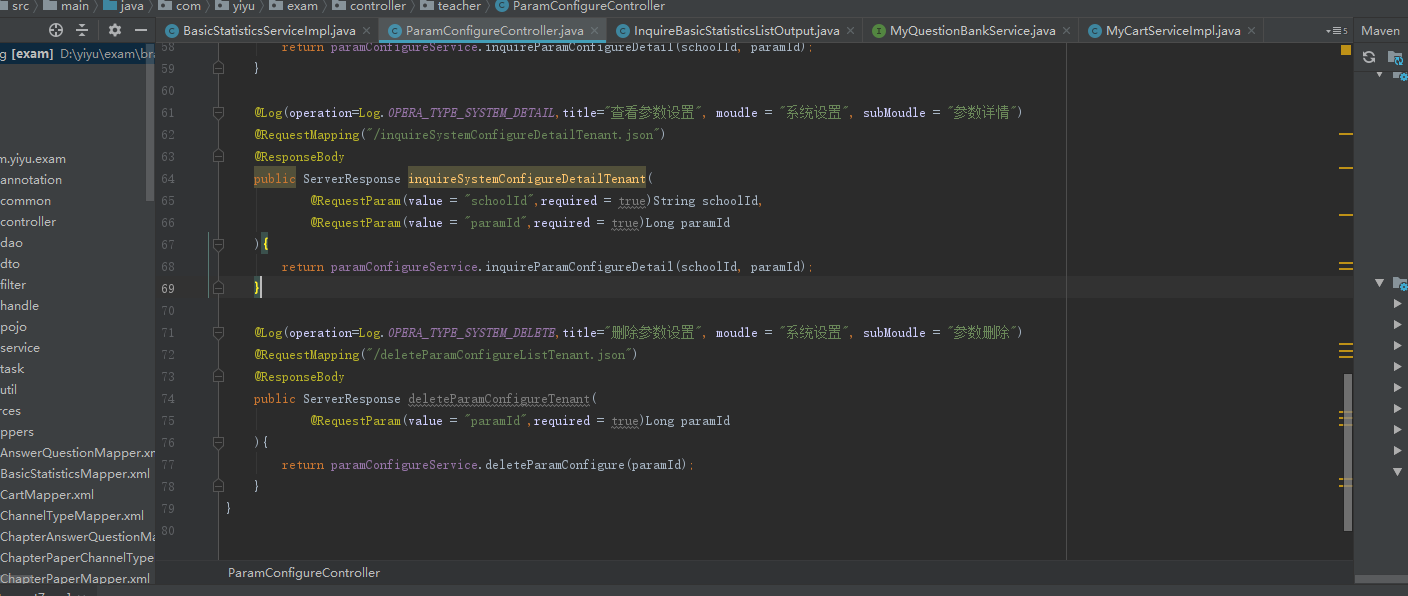Switch to MyQuestionBankService.java tab

(x=972, y=31)
